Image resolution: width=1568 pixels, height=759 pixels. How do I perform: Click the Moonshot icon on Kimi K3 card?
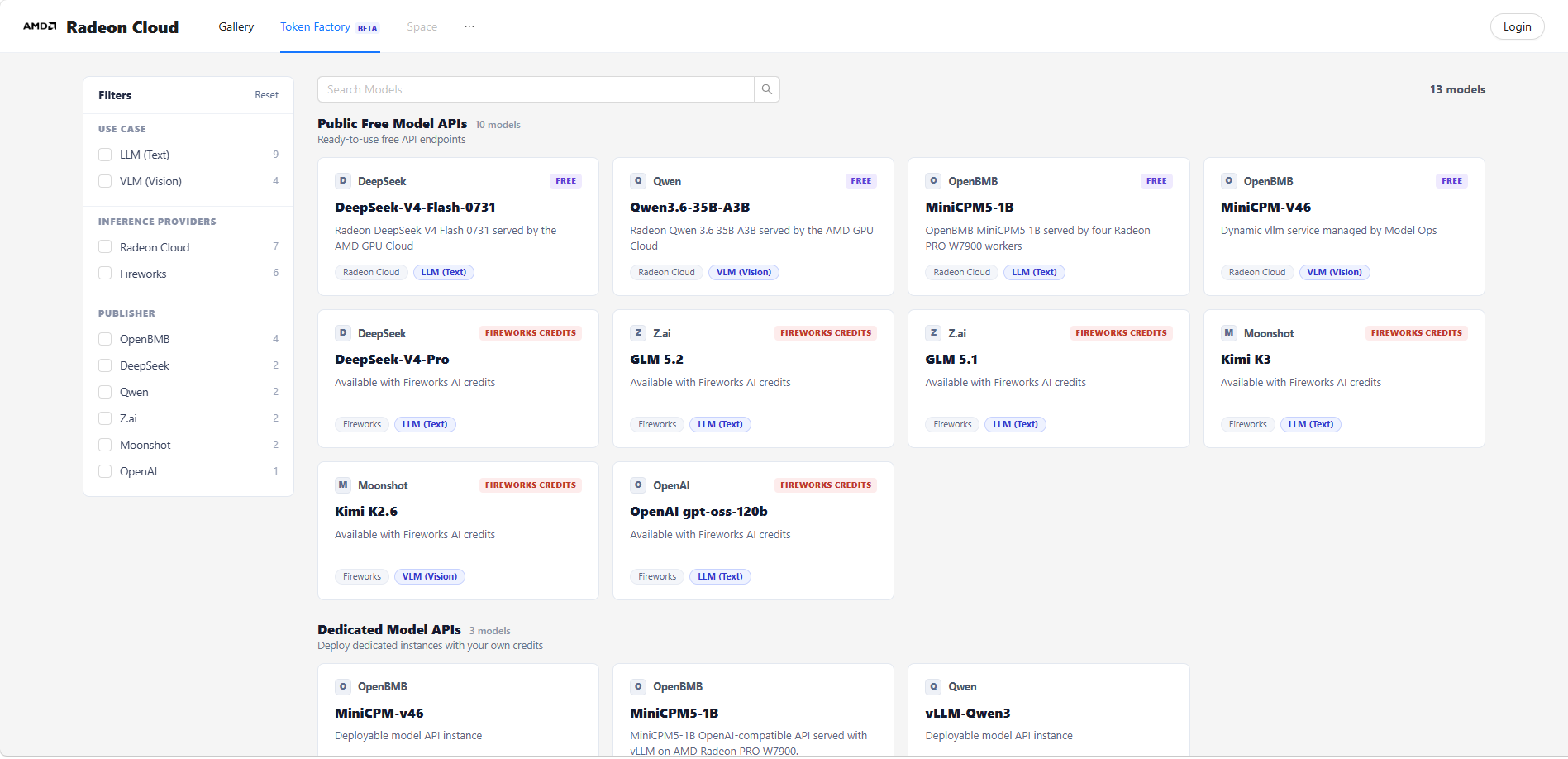pos(1229,333)
